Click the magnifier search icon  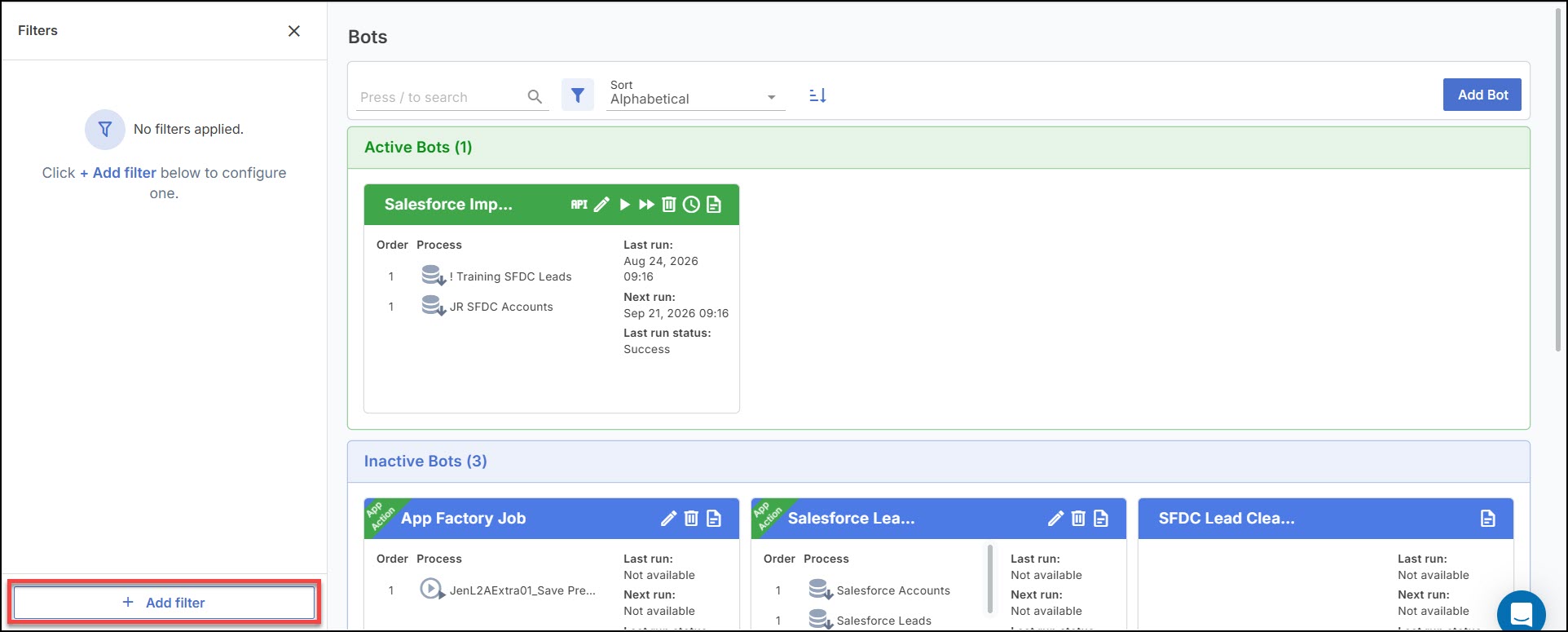click(535, 97)
